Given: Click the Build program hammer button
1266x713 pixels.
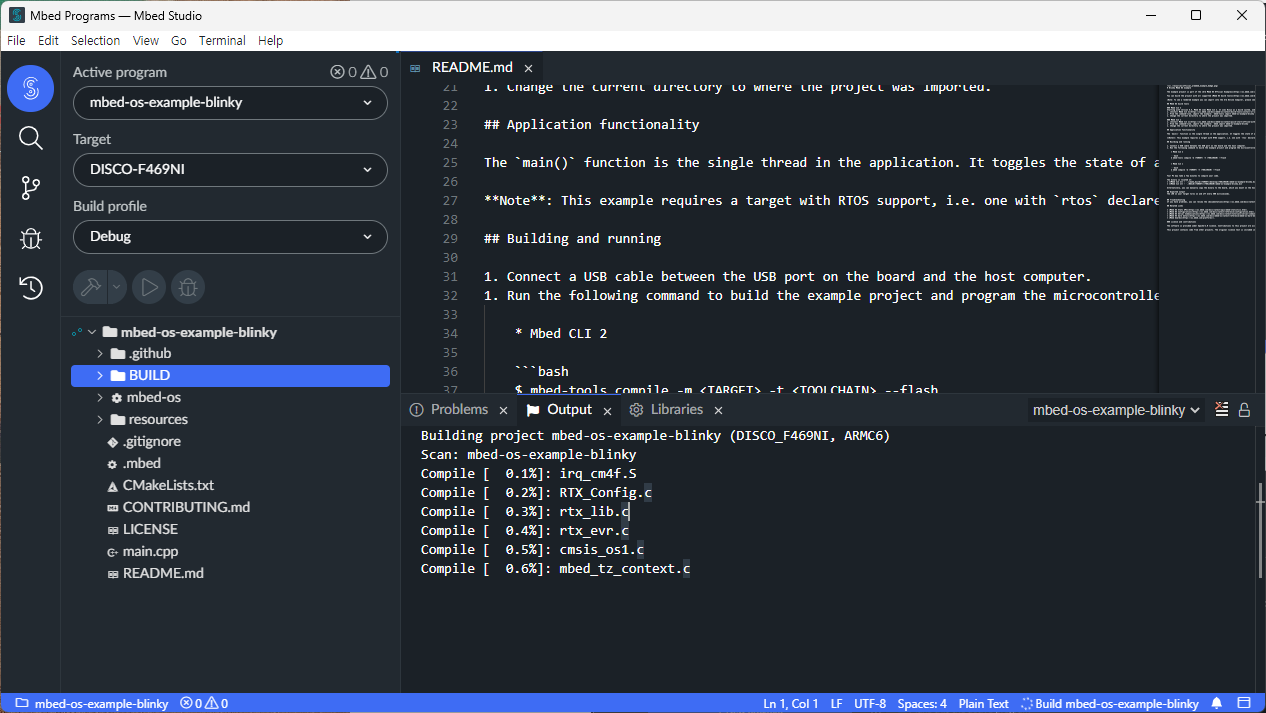Looking at the screenshot, I should coord(90,287).
